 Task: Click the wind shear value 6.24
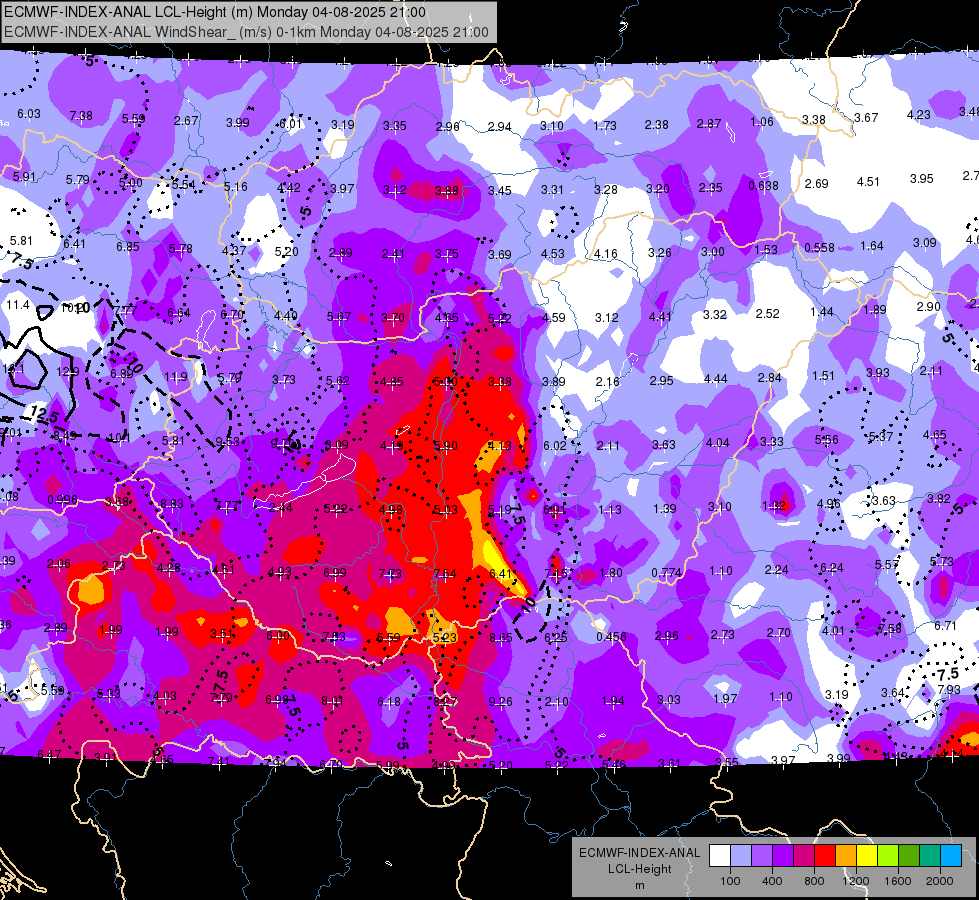(832, 567)
